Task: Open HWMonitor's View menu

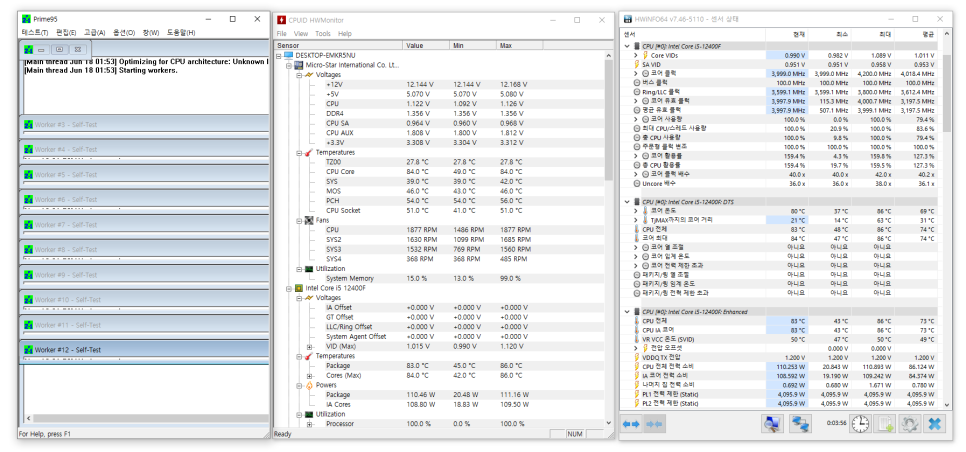Action: click(x=301, y=34)
